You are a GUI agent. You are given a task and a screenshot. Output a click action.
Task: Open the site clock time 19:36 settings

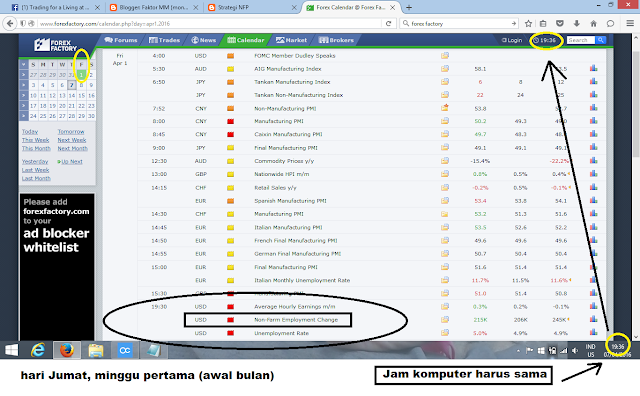[545, 40]
